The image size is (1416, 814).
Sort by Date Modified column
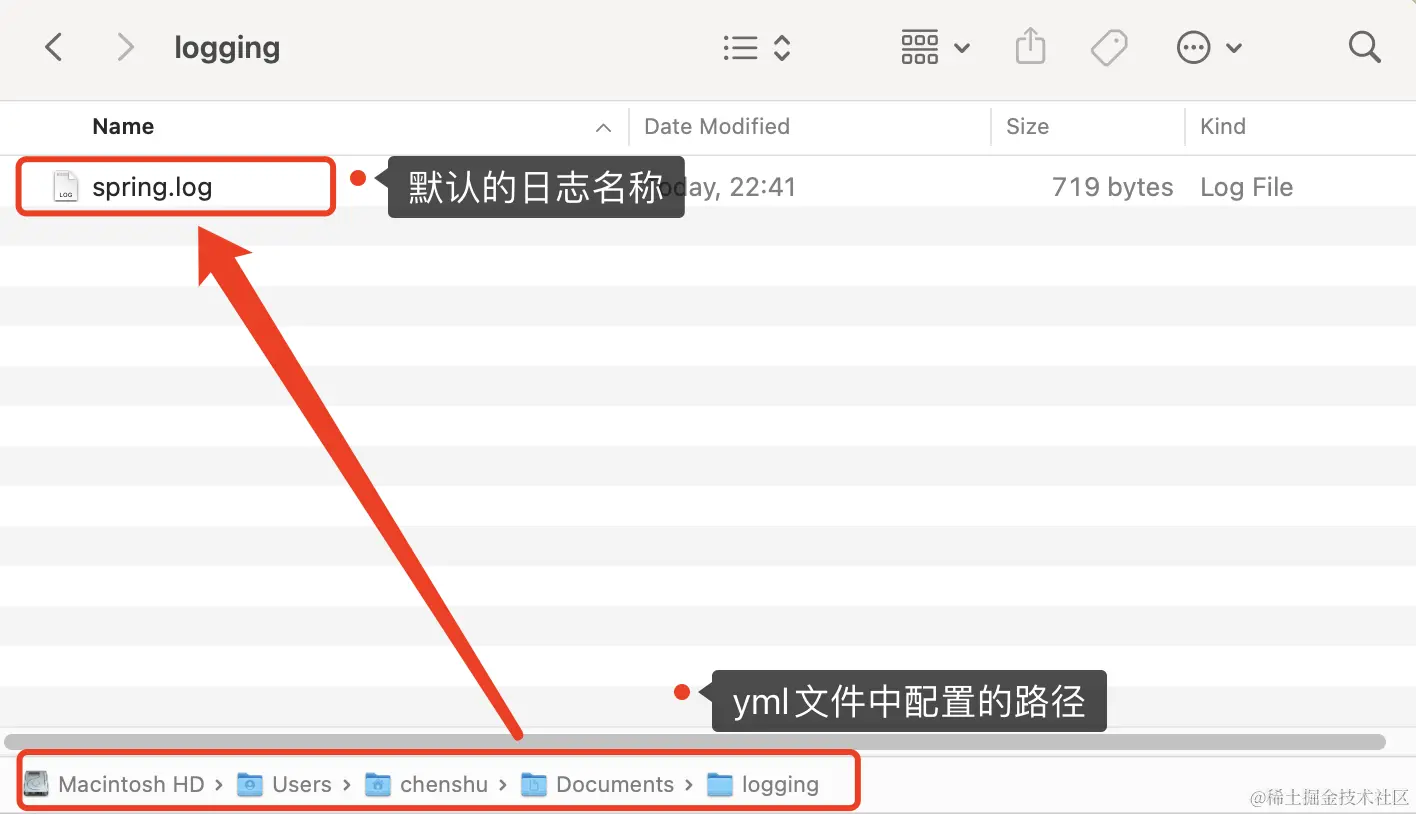717,126
